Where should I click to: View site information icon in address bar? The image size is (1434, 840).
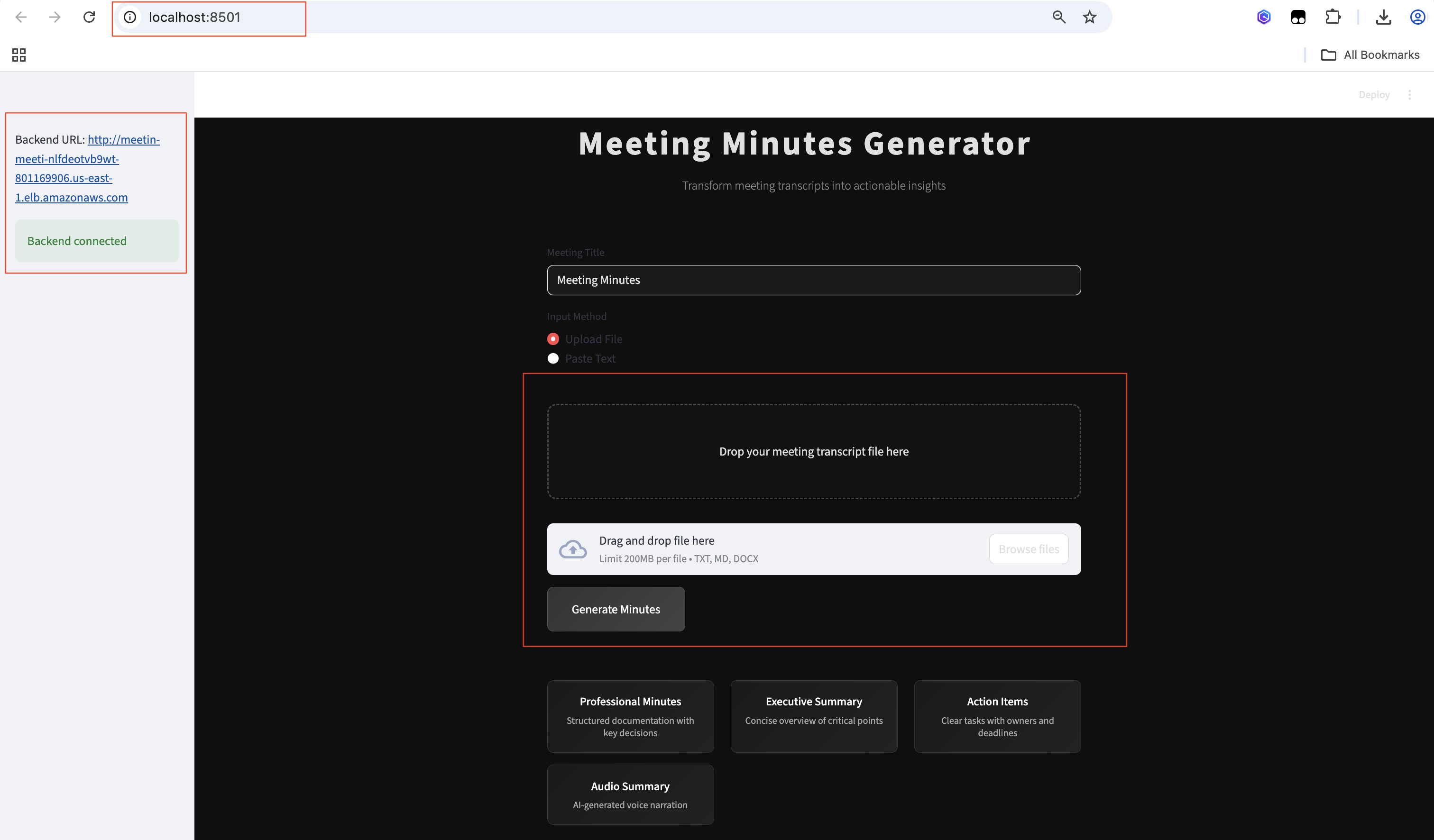click(x=130, y=17)
